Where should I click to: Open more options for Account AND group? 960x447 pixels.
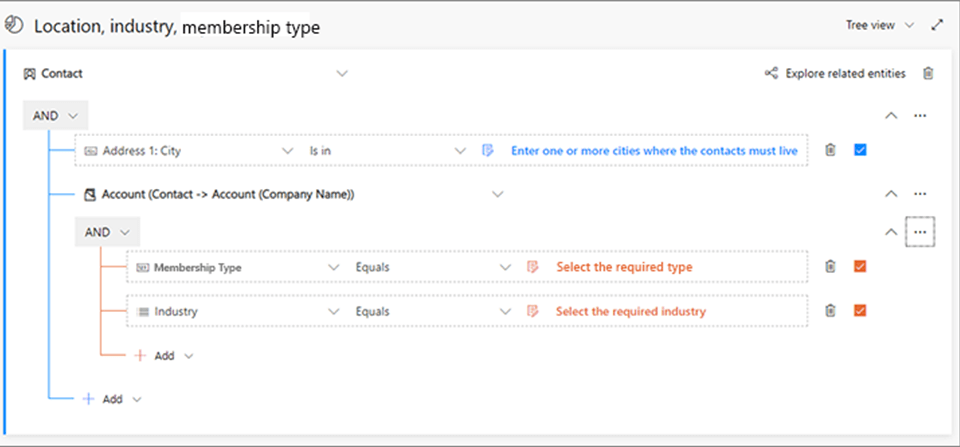tap(920, 232)
